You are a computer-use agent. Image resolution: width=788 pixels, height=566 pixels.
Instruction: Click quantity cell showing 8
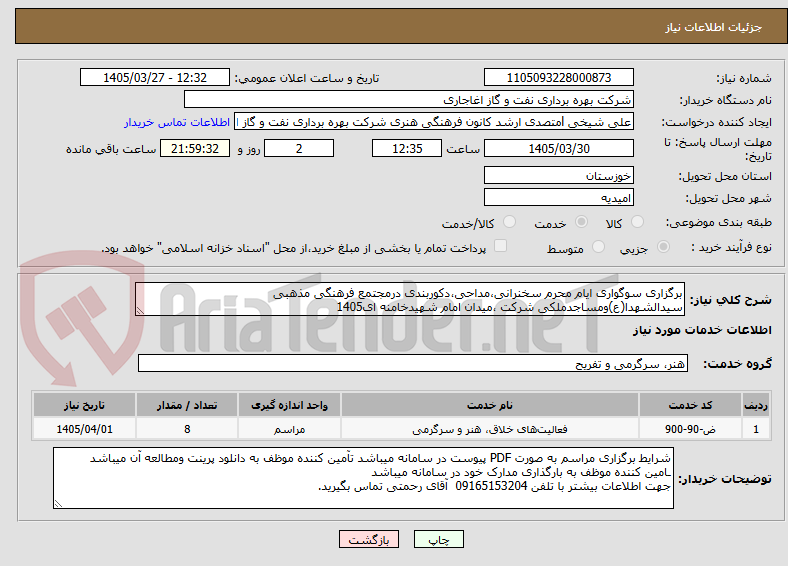(187, 429)
